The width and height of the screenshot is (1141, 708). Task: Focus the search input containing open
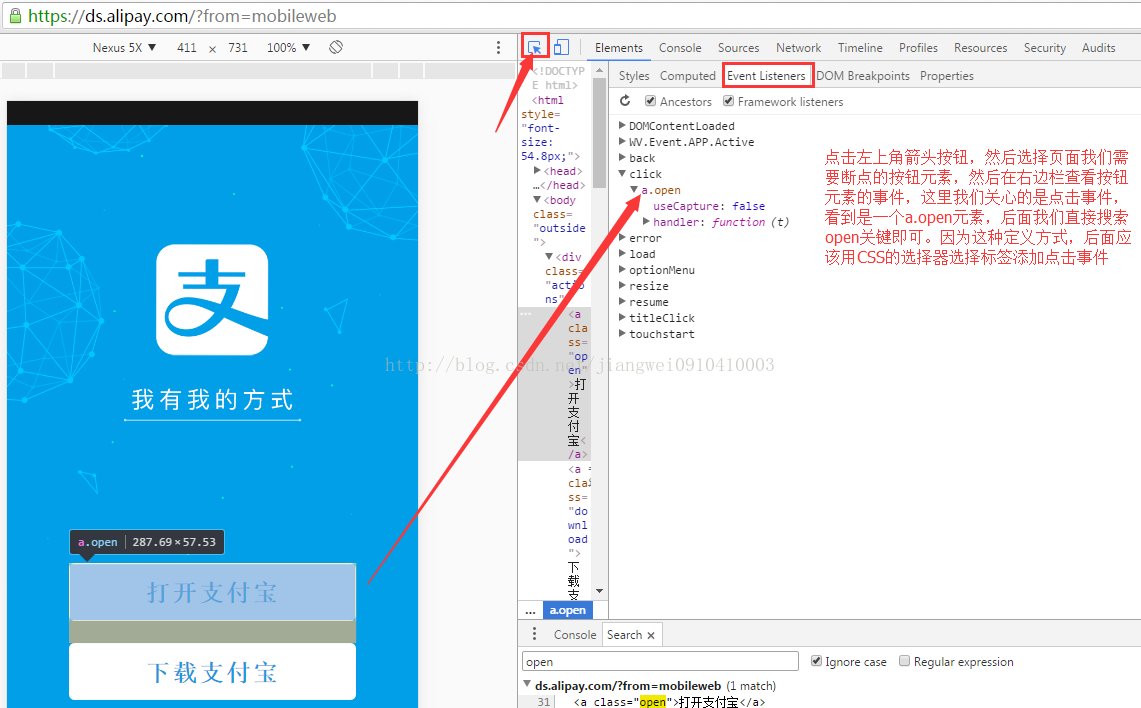pos(660,661)
